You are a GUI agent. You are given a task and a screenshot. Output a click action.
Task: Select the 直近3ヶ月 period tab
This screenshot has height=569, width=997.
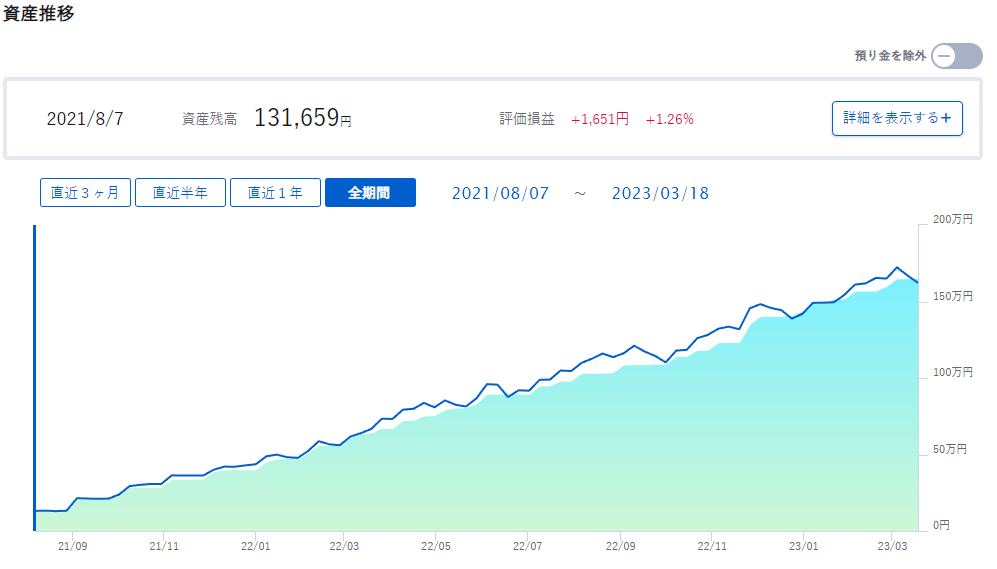(x=85, y=193)
